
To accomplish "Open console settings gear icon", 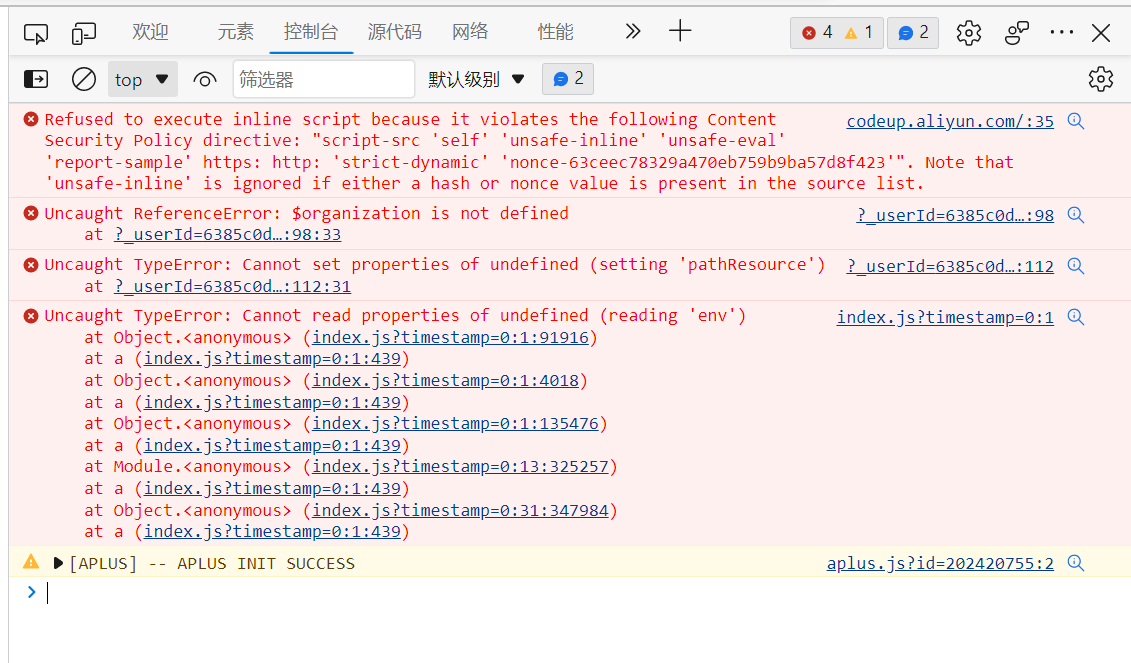I will (x=1101, y=79).
